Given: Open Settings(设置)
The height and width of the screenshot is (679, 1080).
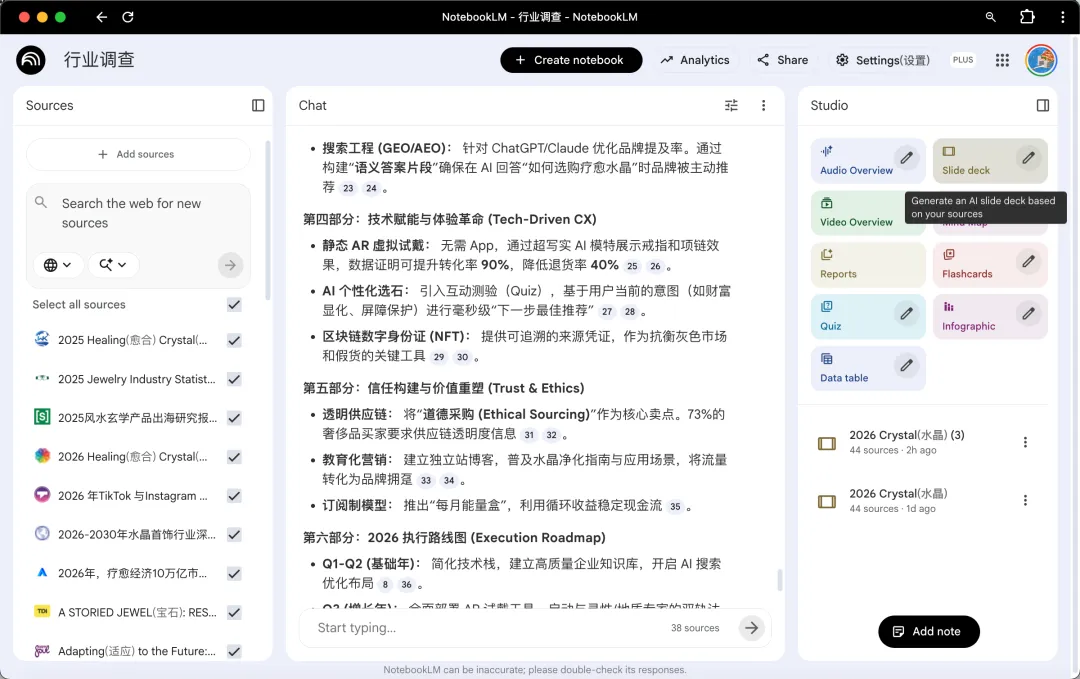Looking at the screenshot, I should point(883,60).
